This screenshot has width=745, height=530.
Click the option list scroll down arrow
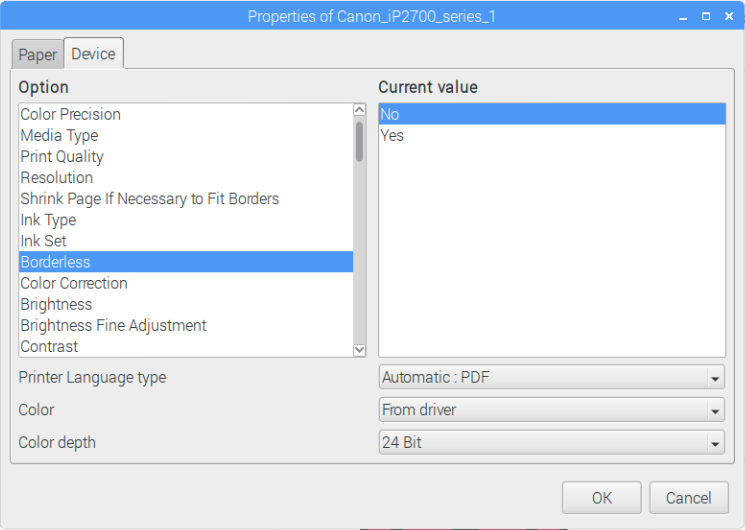tap(360, 350)
